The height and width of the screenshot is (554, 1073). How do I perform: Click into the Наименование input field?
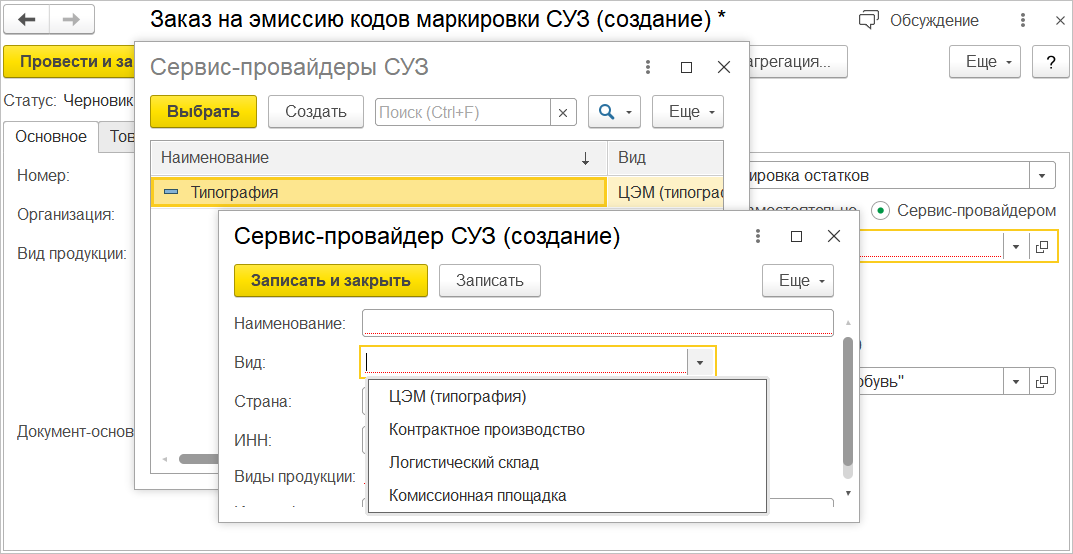pos(597,323)
